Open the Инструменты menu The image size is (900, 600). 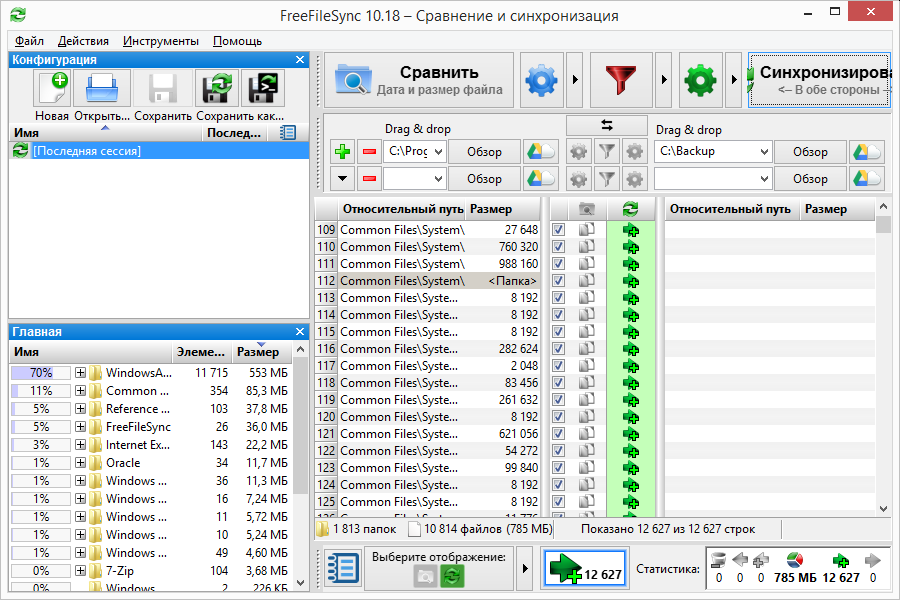161,41
